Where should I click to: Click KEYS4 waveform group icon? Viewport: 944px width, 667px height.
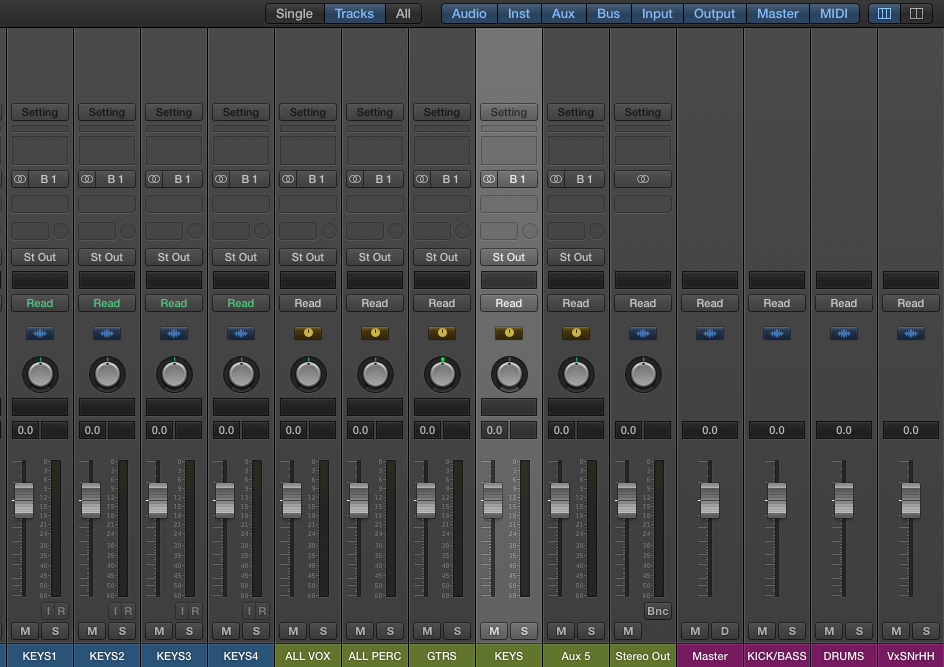(241, 333)
